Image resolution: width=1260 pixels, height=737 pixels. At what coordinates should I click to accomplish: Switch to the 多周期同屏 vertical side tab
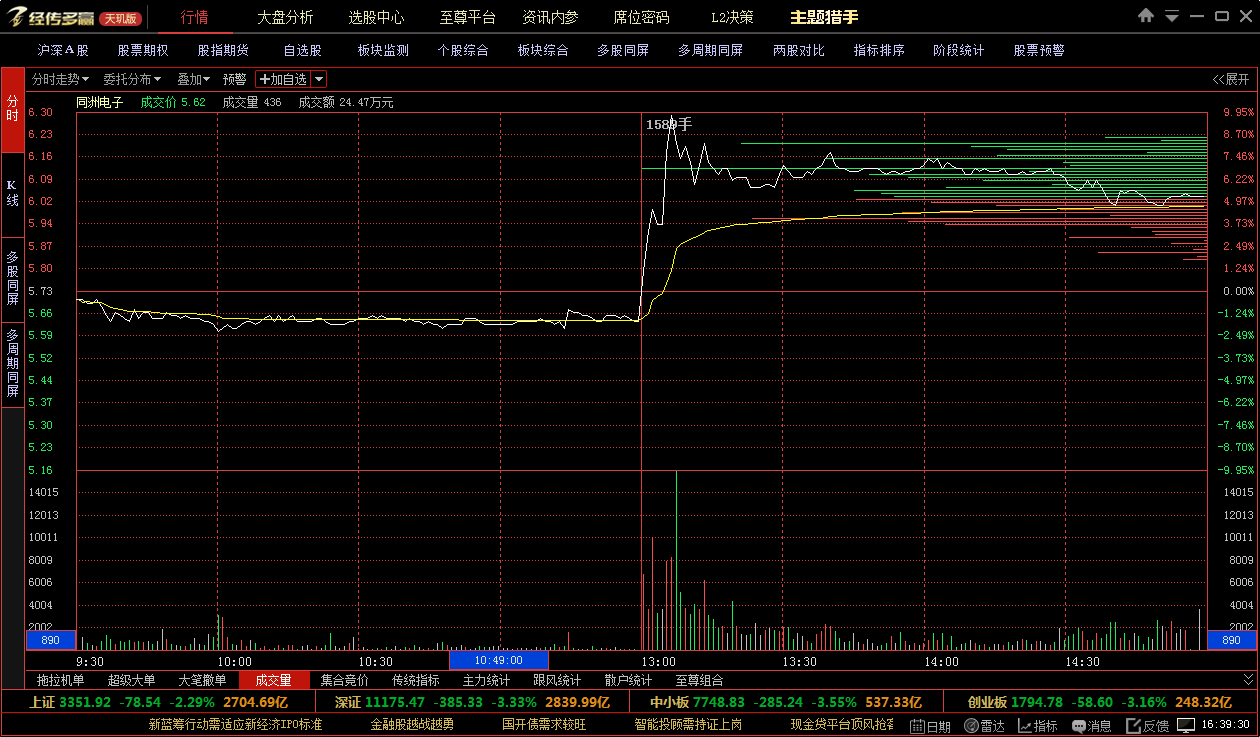[13, 363]
